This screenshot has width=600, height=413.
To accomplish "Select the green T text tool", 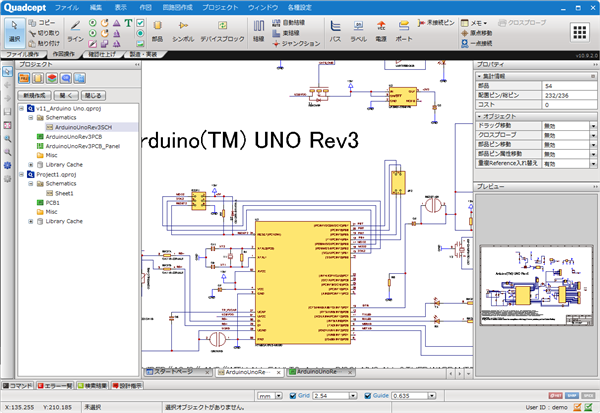I will [x=129, y=23].
